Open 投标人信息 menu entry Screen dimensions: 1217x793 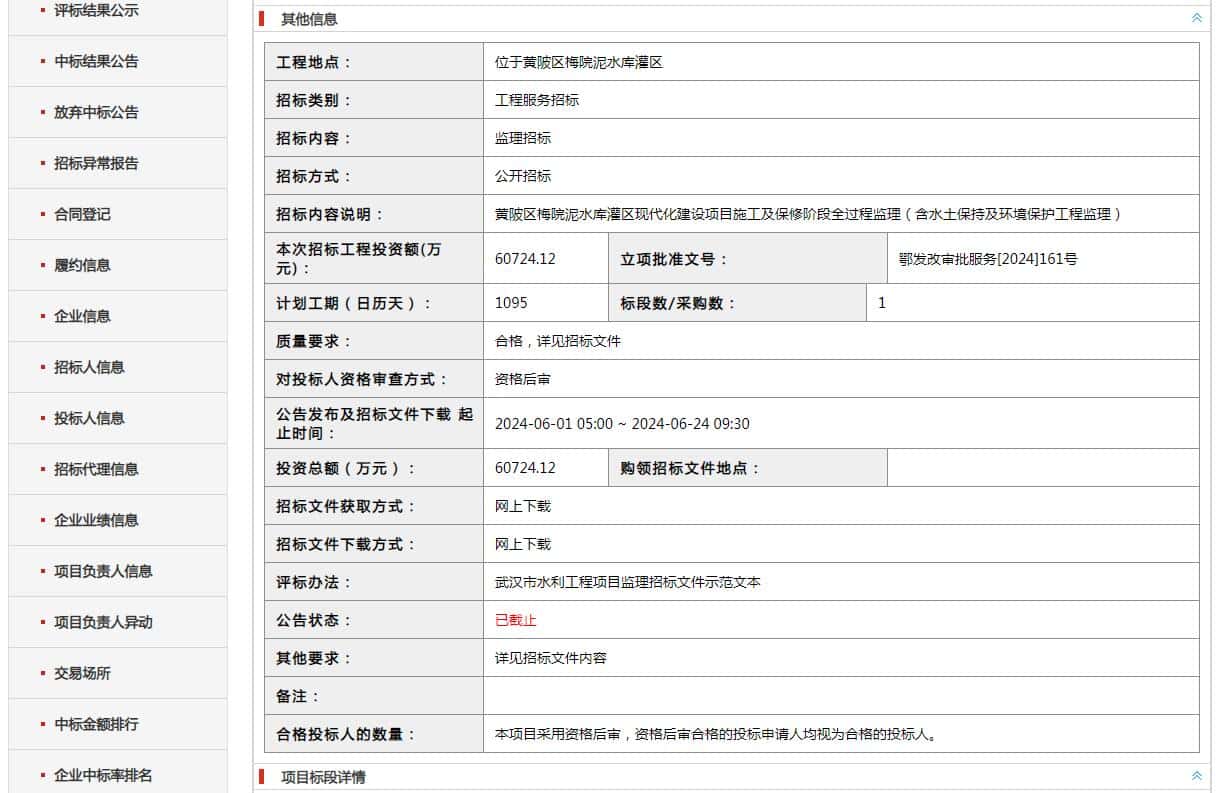[x=89, y=418]
